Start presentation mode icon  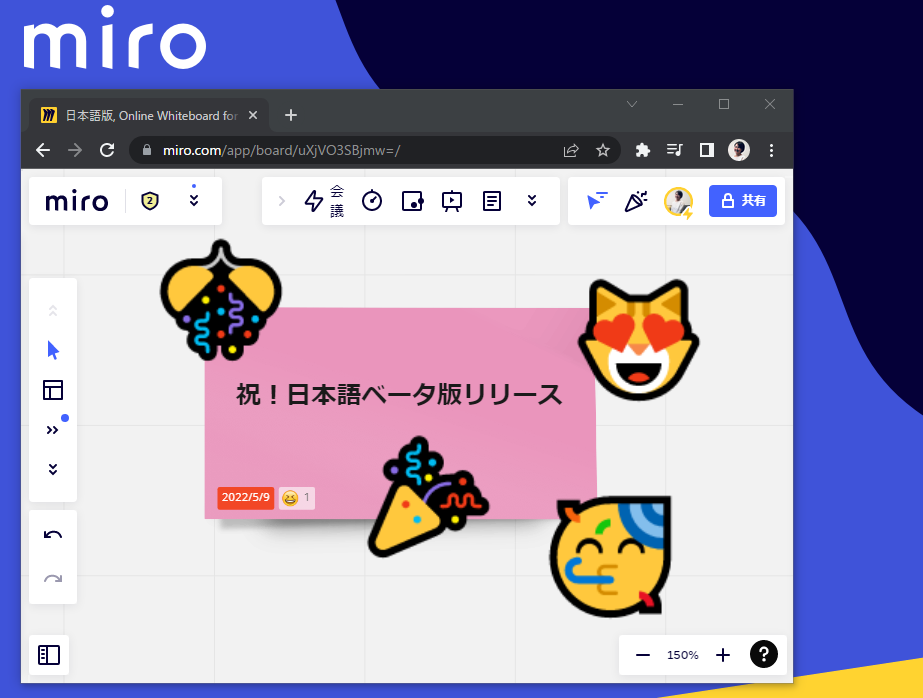click(451, 201)
